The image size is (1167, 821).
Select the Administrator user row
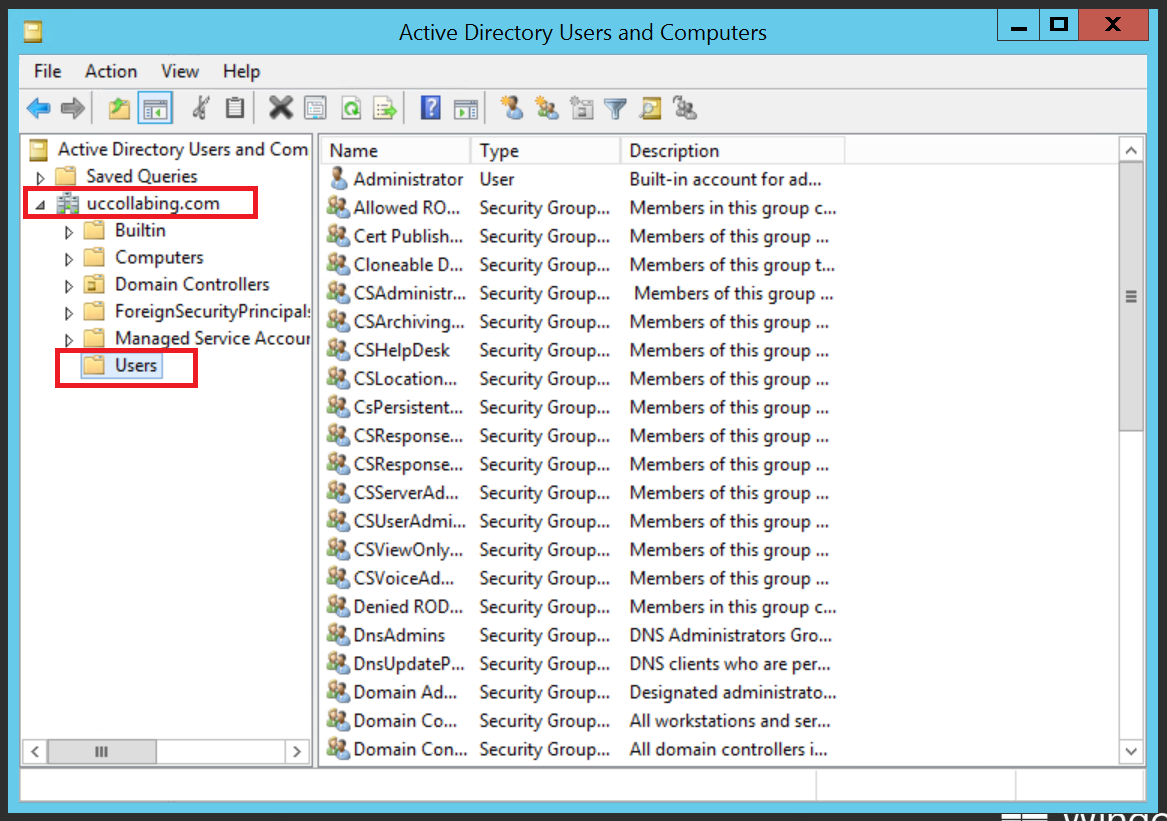click(x=584, y=179)
